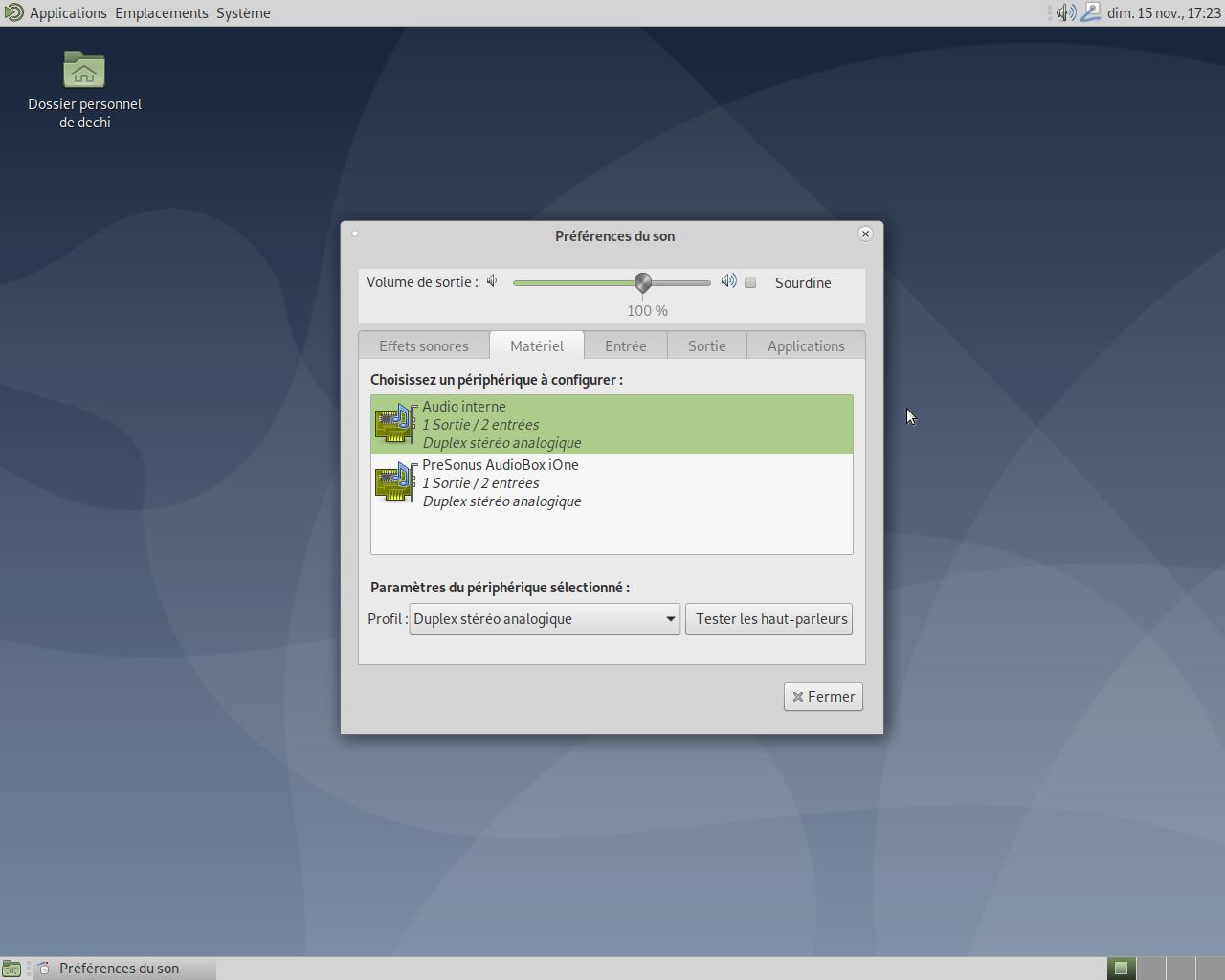Click the Audio interne sound card icon
The image size is (1225, 980).
pos(395,424)
